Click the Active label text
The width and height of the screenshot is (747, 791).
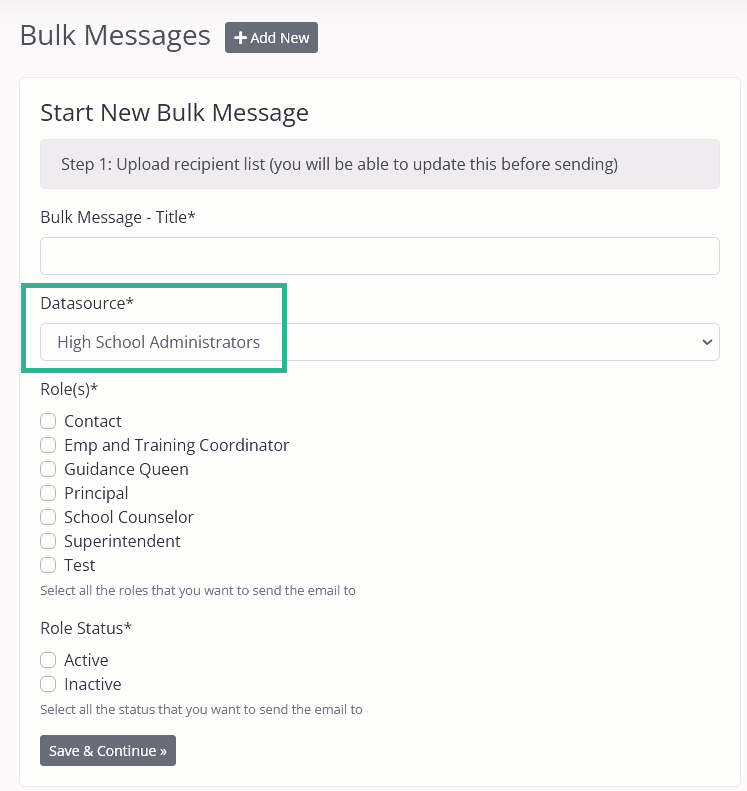pos(86,660)
